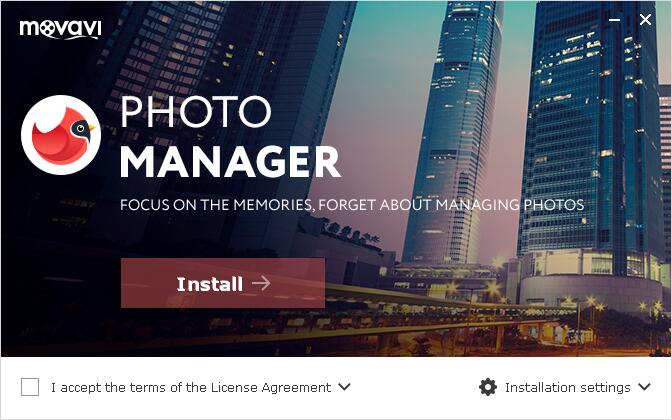This screenshot has height=420, width=672.
Task: Click 'FORGET ABOUT MANAGING PHOTOS' text
Action: click(451, 205)
